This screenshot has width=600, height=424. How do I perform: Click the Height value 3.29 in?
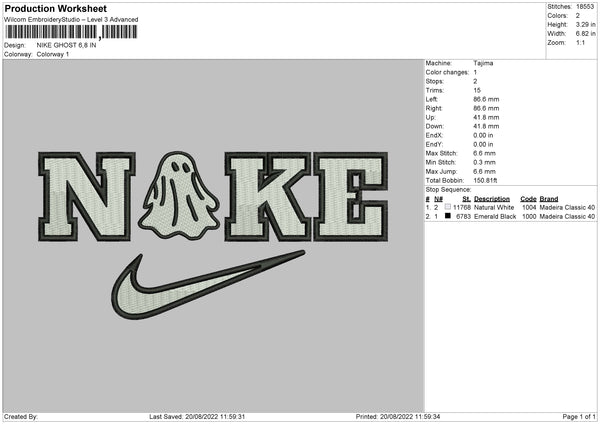[585, 24]
